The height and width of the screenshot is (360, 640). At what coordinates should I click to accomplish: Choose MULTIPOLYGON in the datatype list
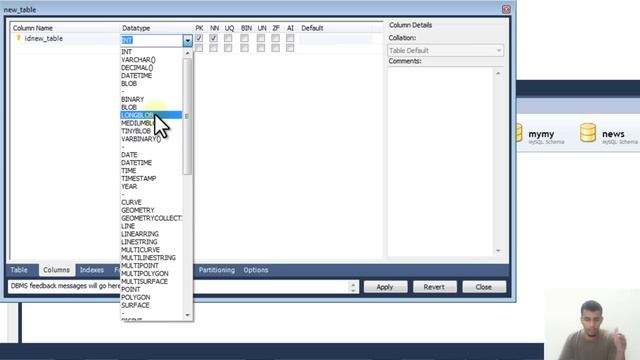[x=145, y=273]
